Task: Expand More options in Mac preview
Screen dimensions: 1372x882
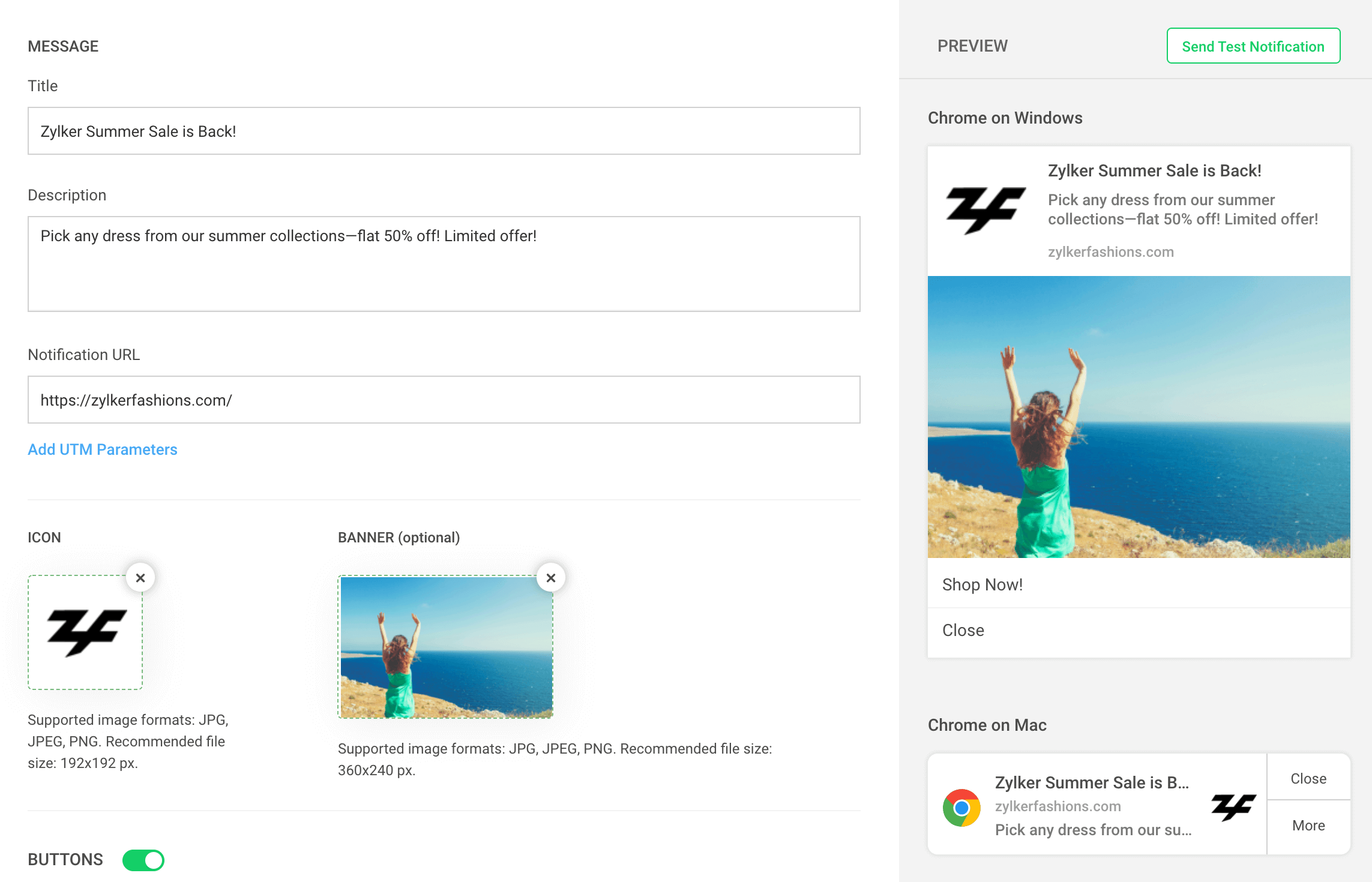Action: (1308, 826)
